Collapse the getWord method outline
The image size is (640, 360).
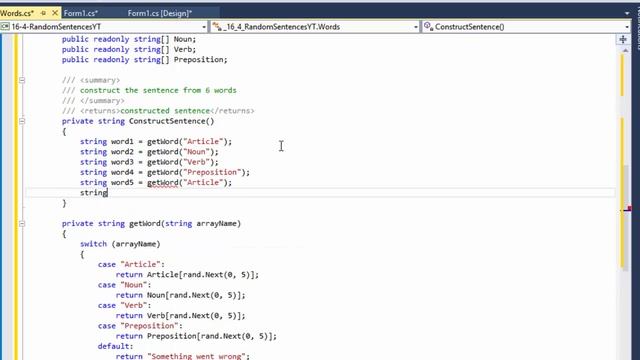[x=22, y=224]
